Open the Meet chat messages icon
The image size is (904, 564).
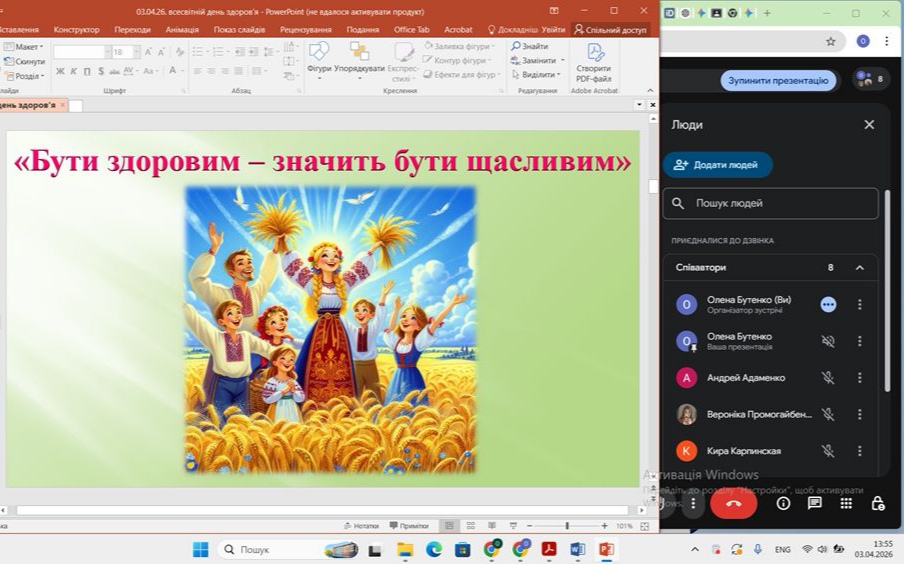(x=815, y=503)
